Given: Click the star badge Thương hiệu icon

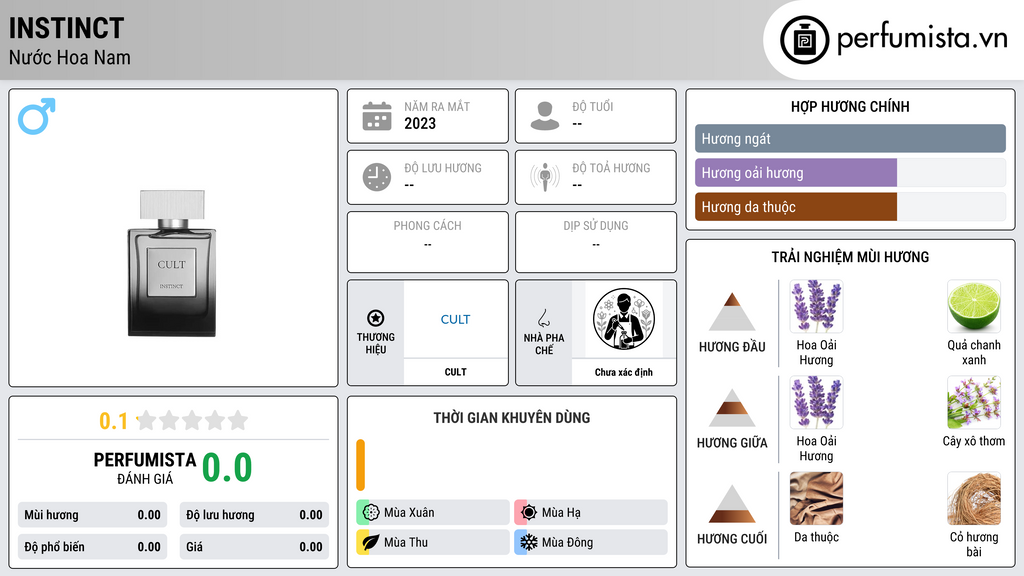Looking at the screenshot, I should pos(376,318).
